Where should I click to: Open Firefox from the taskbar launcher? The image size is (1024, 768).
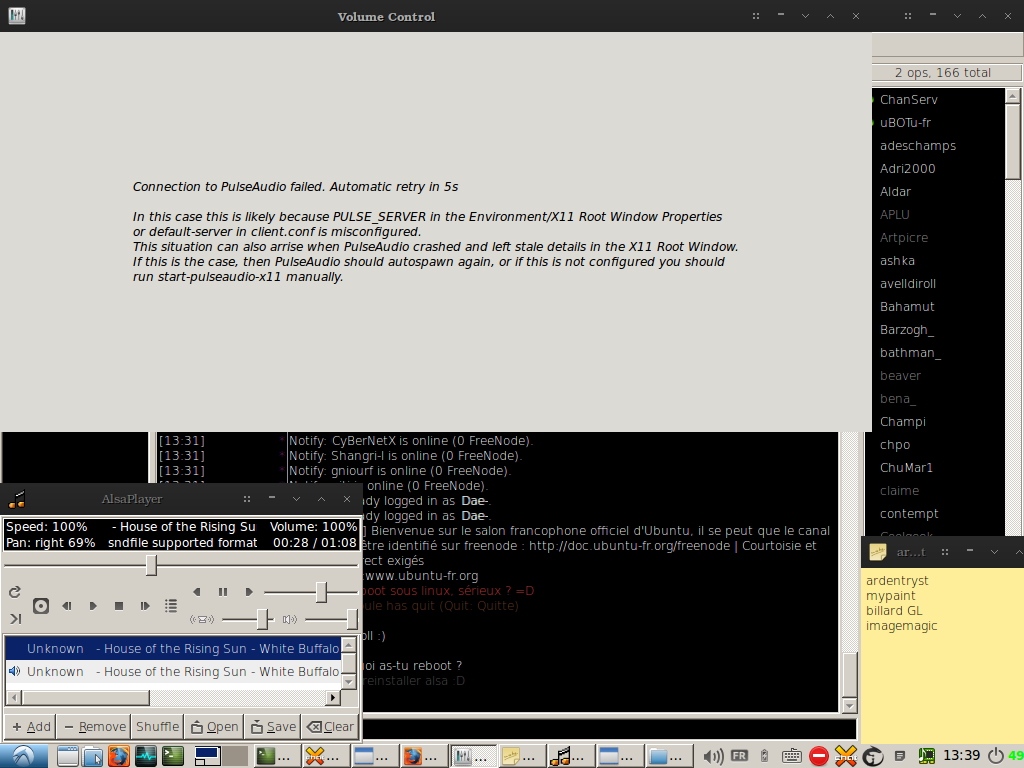tap(119, 756)
